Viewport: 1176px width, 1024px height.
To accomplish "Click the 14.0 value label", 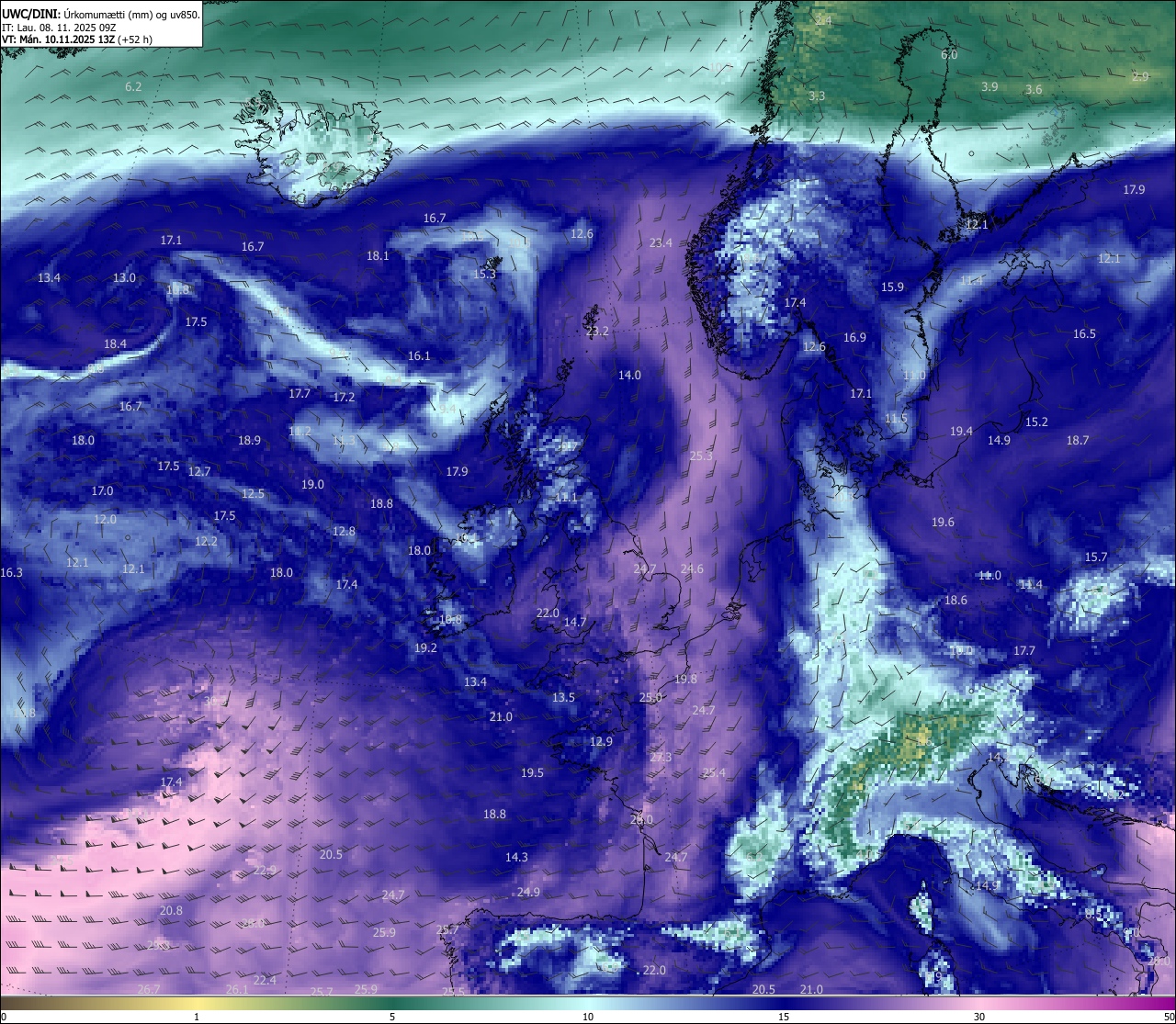I will click(629, 375).
